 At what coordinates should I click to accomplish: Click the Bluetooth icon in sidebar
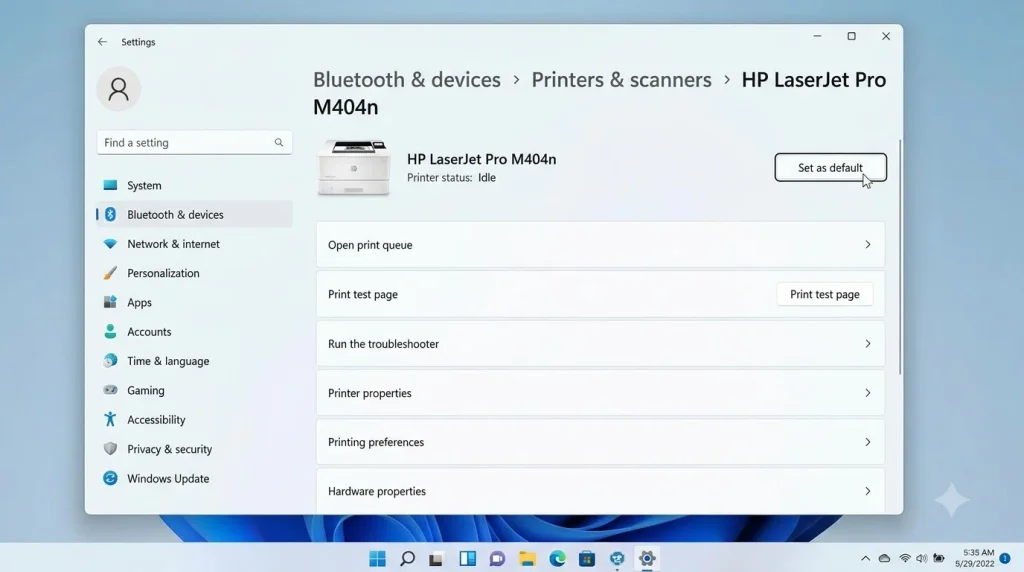tap(110, 214)
